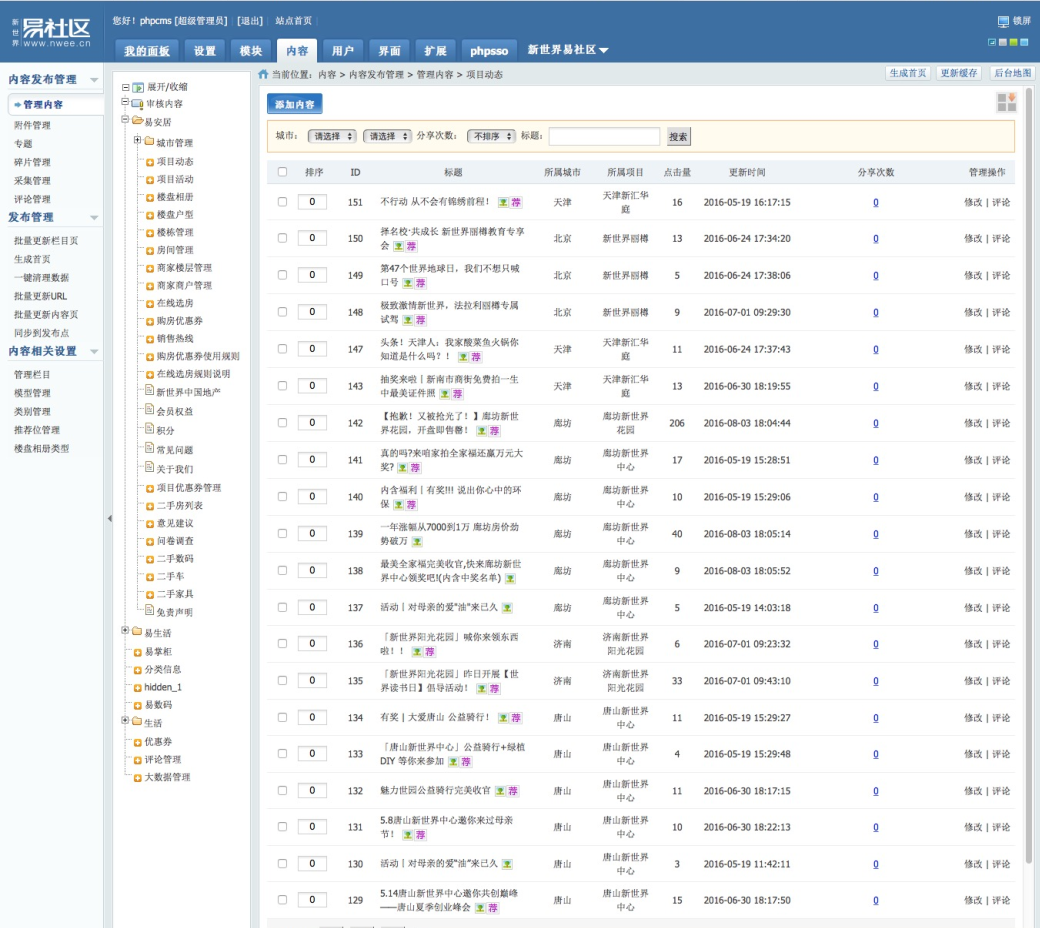Switch to the 设置 tab
1040x928 pixels.
pyautogui.click(x=204, y=51)
